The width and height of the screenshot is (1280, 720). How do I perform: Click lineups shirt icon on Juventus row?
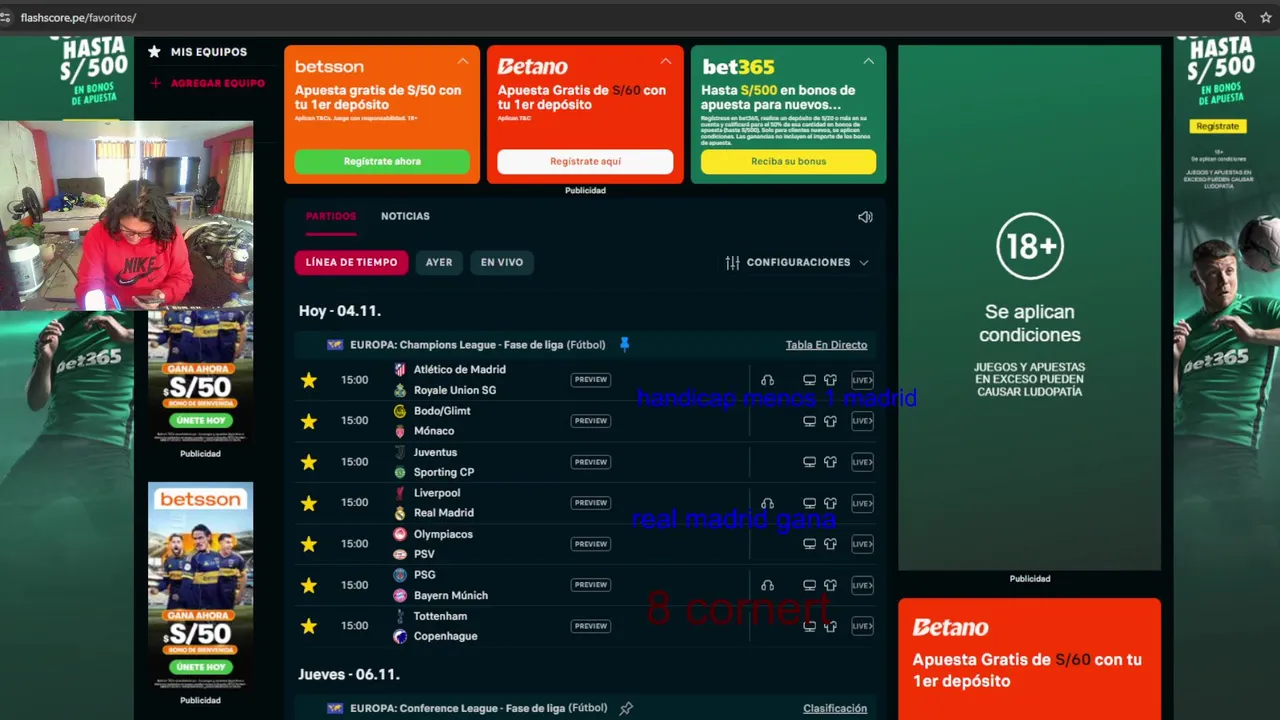coord(830,462)
